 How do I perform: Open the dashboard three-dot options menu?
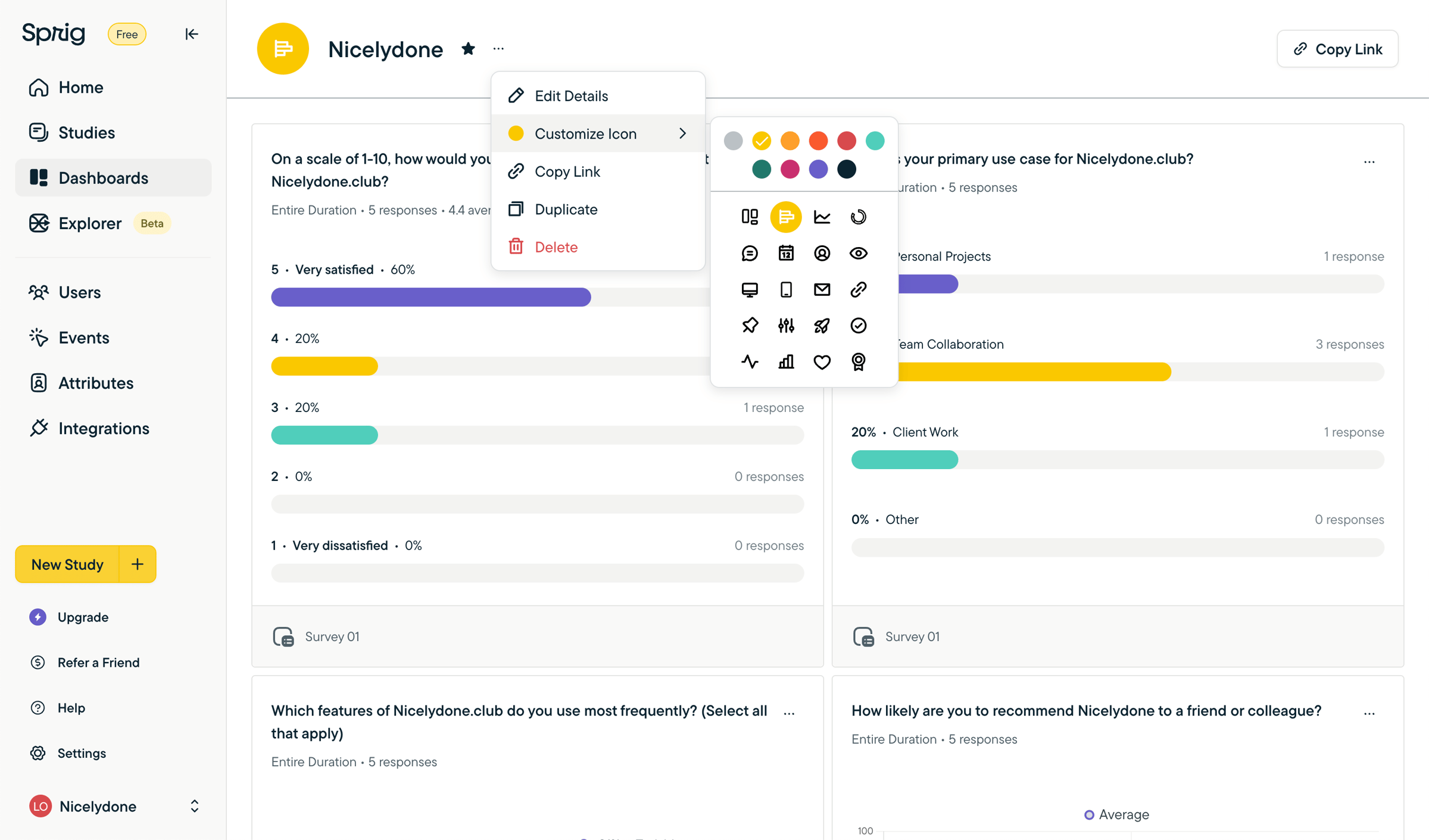pyautogui.click(x=498, y=49)
